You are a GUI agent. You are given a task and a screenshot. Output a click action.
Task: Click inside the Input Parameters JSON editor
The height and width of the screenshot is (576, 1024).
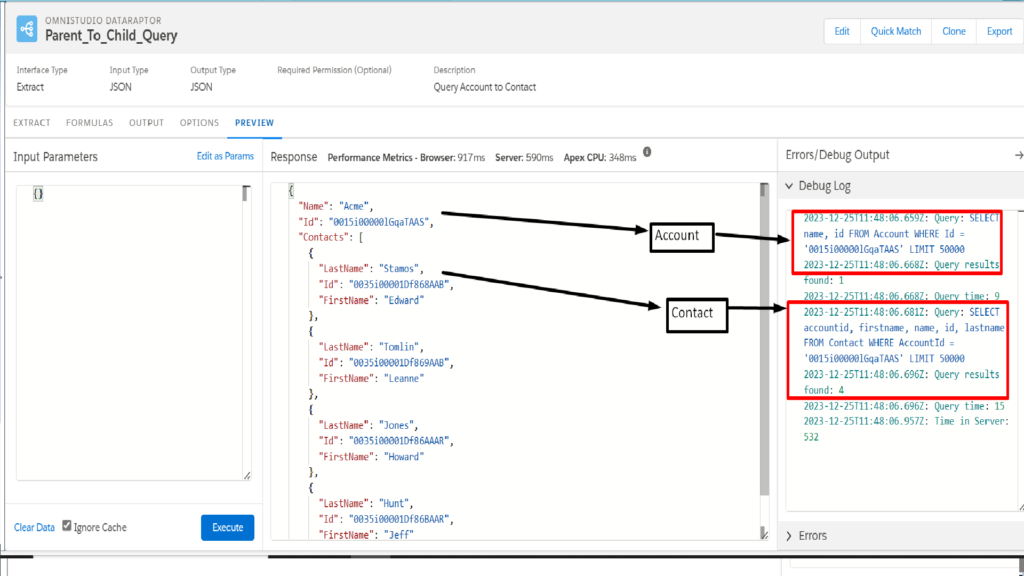point(133,332)
